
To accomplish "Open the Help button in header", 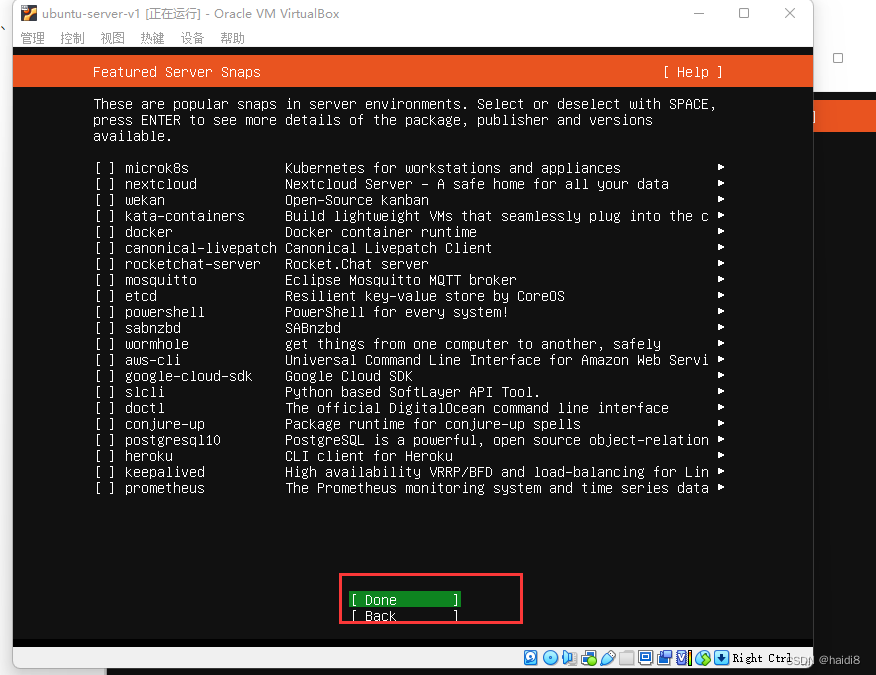I will tap(693, 72).
